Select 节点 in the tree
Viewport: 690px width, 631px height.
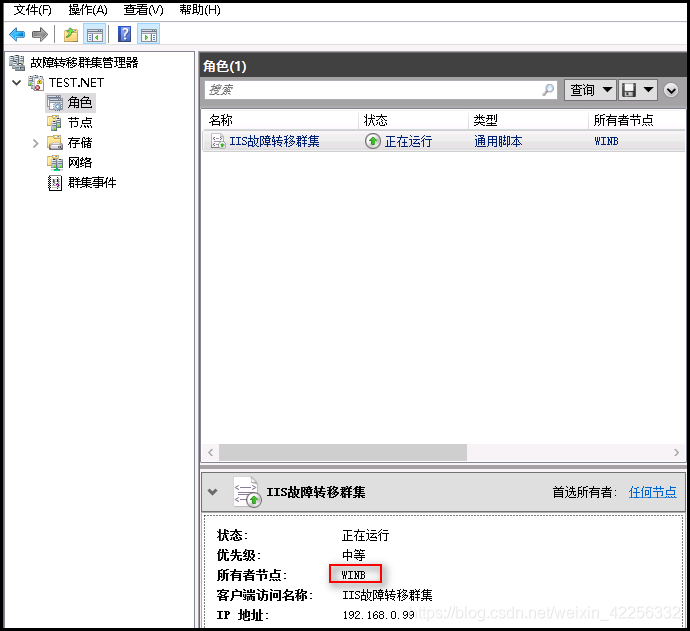pyautogui.click(x=80, y=122)
